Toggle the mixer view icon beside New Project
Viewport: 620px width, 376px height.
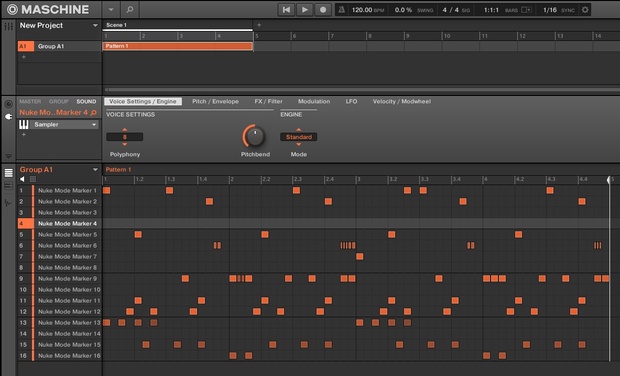[8, 26]
